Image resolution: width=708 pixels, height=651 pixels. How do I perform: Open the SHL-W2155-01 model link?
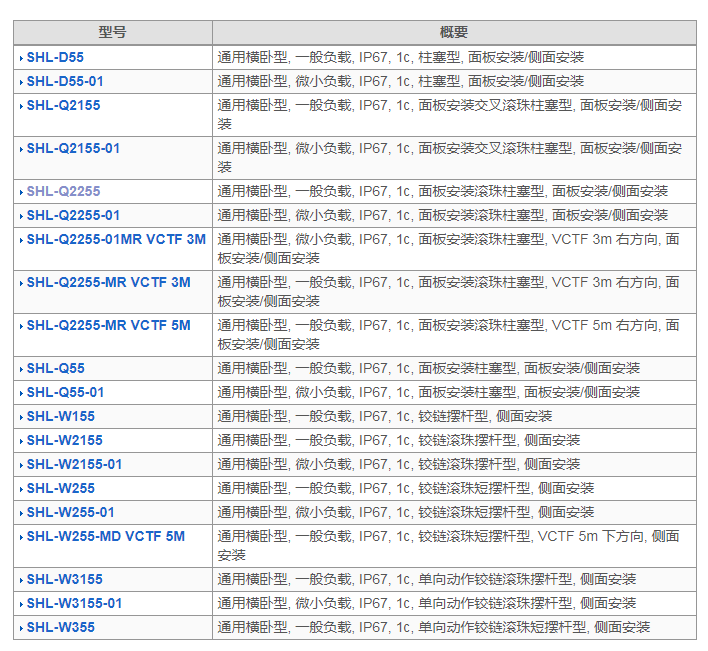tap(75, 464)
